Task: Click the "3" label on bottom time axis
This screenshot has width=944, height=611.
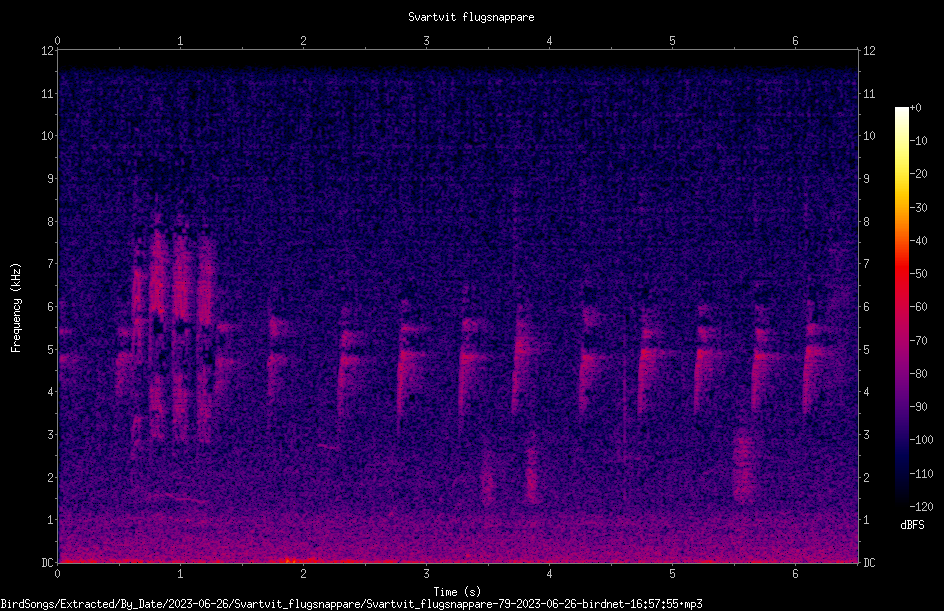Action: click(x=426, y=574)
